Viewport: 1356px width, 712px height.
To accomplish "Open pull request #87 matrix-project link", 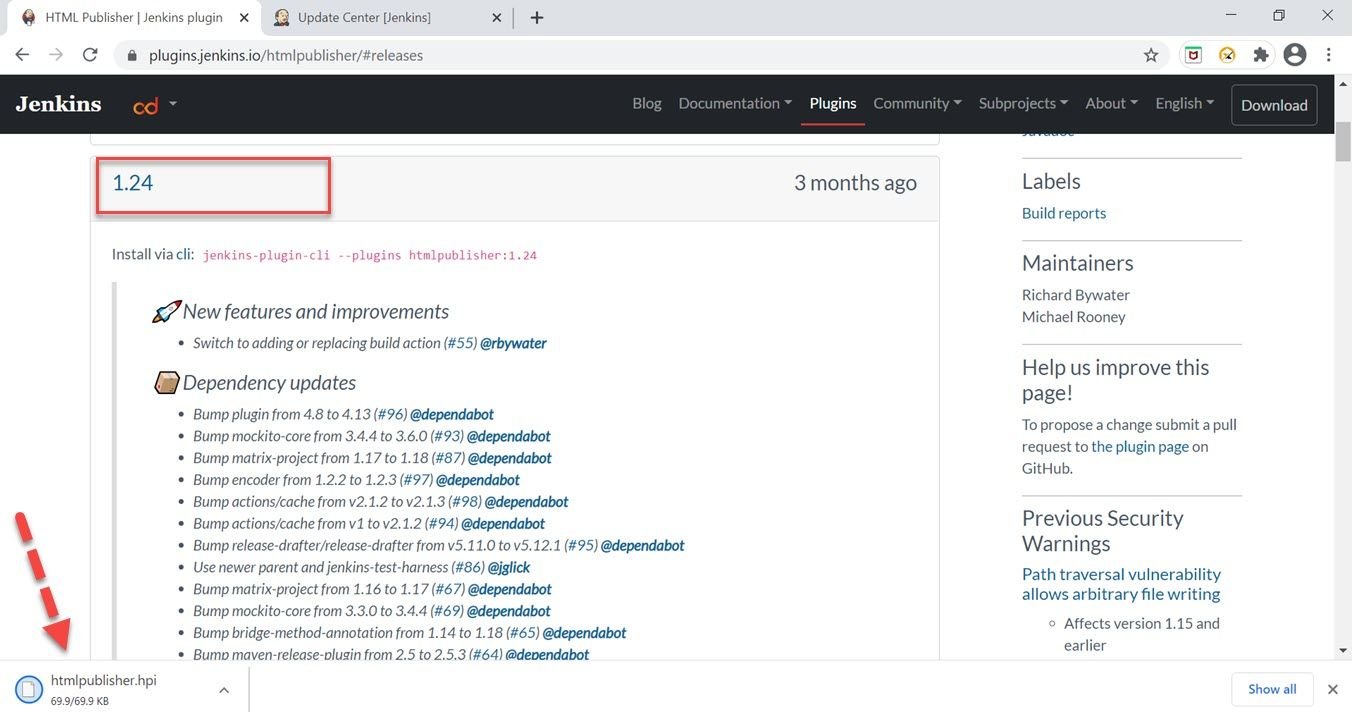I will click(x=448, y=458).
